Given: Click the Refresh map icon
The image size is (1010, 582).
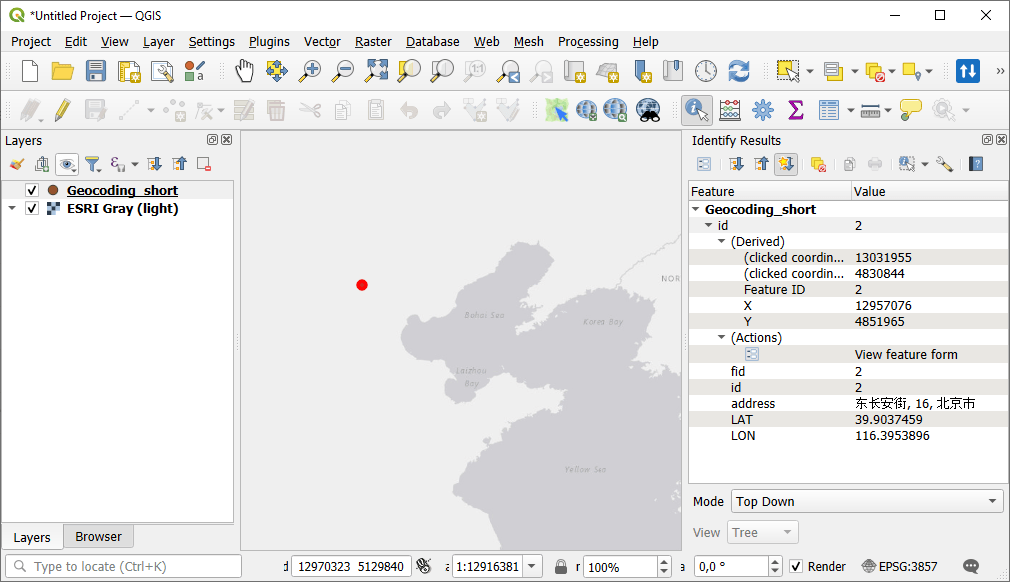Looking at the screenshot, I should click(739, 71).
